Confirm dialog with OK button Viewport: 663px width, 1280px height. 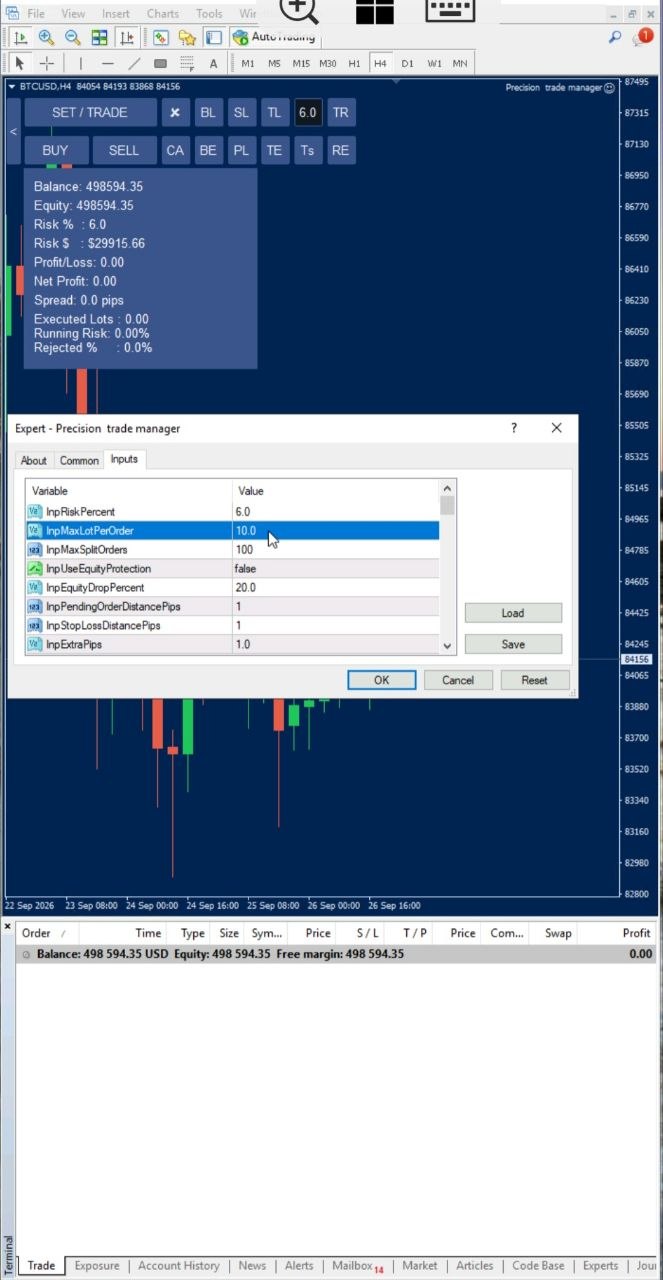(381, 680)
